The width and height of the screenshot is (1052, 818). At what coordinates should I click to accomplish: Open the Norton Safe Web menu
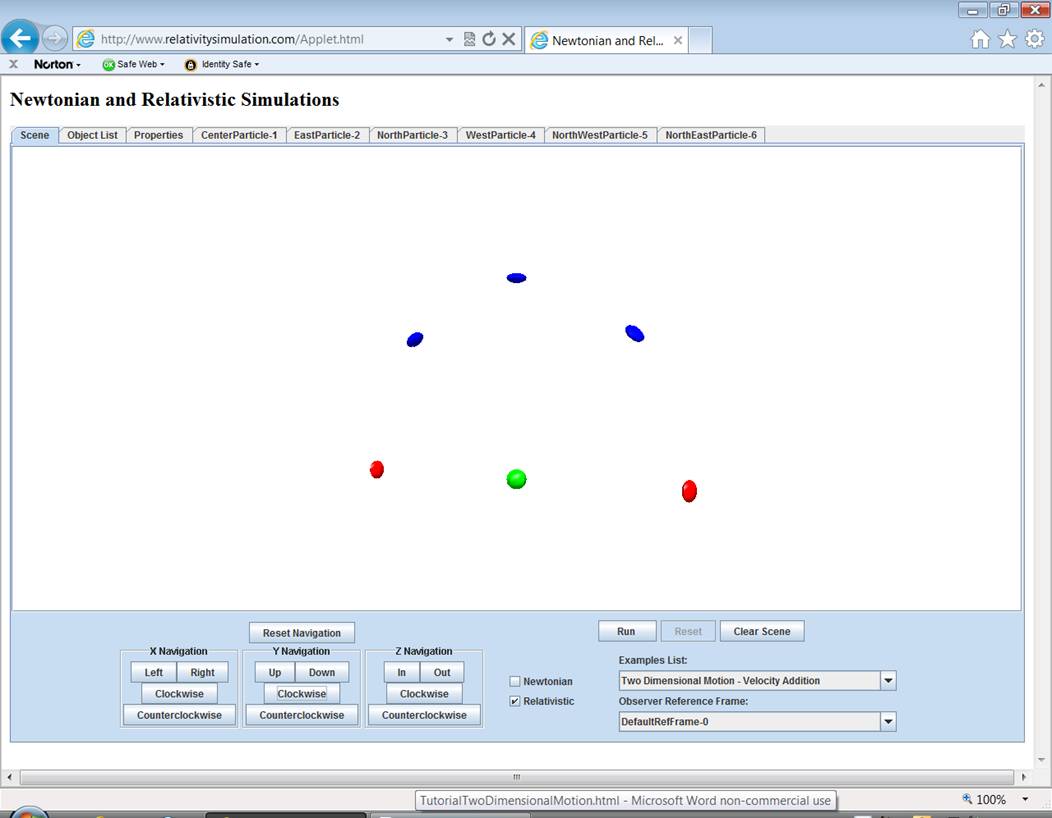click(x=133, y=64)
